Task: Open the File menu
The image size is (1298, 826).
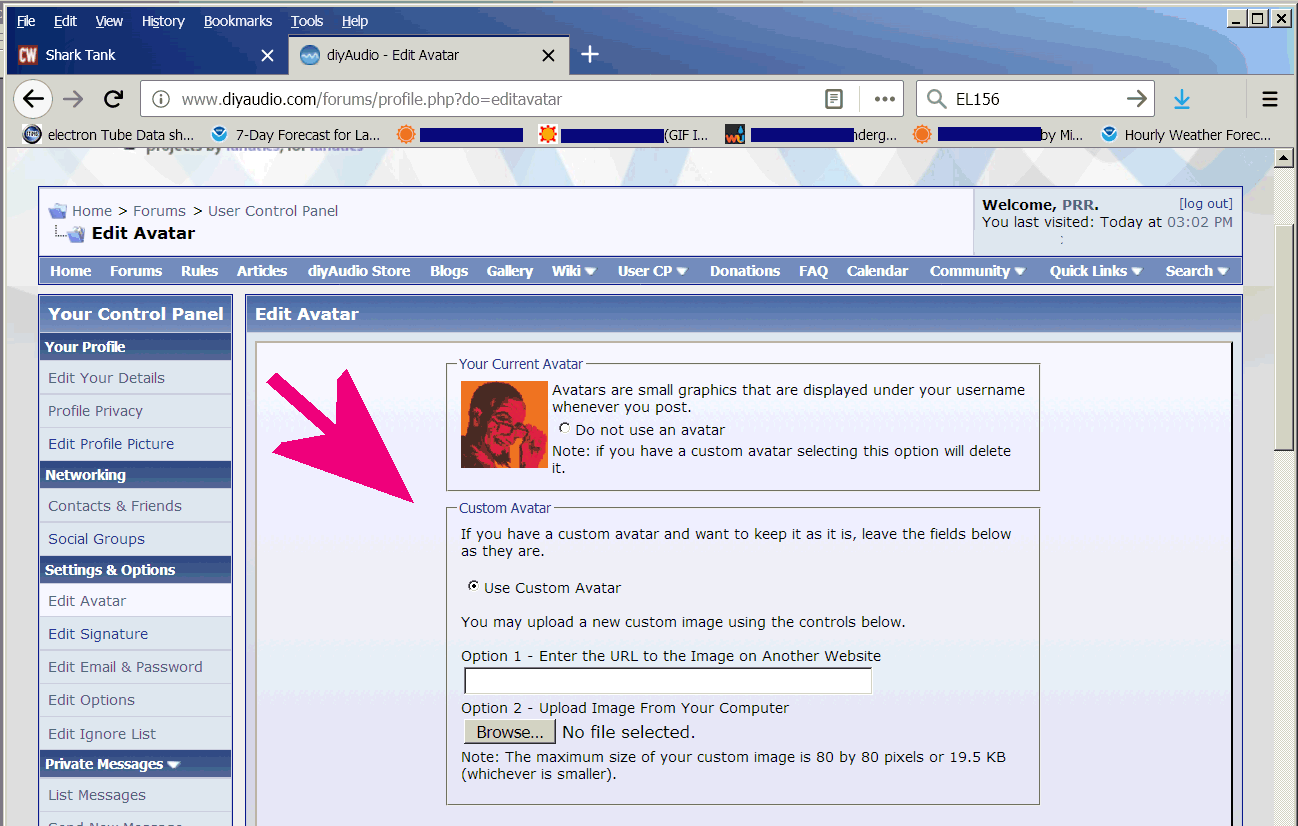Action: coord(26,21)
